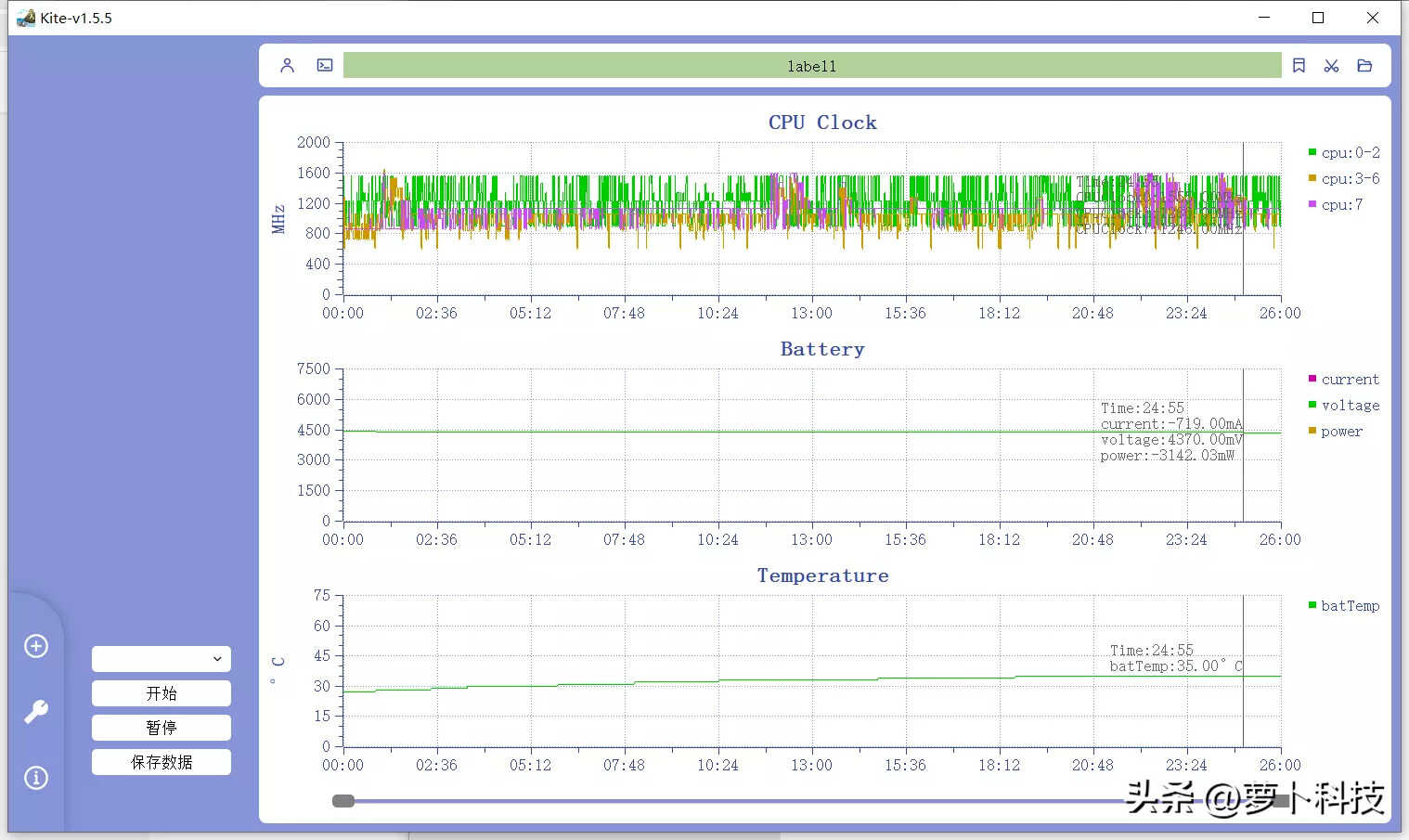
Task: Click the bookmark icon in top bar
Action: pyautogui.click(x=1299, y=66)
